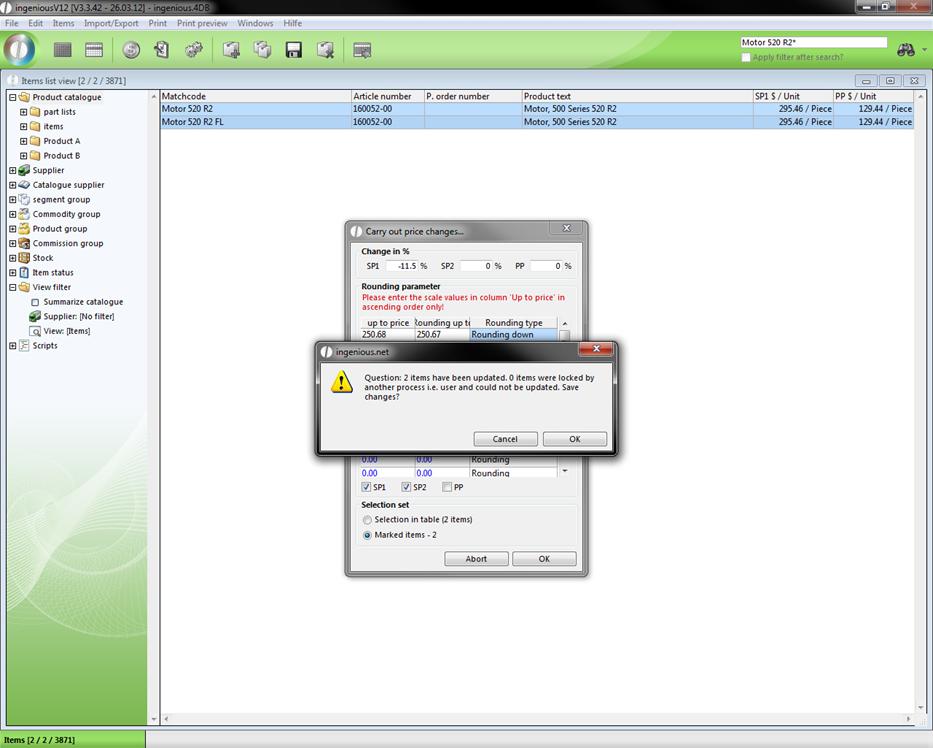933x748 pixels.
Task: Expand the Stock tree node
Action: point(13,258)
